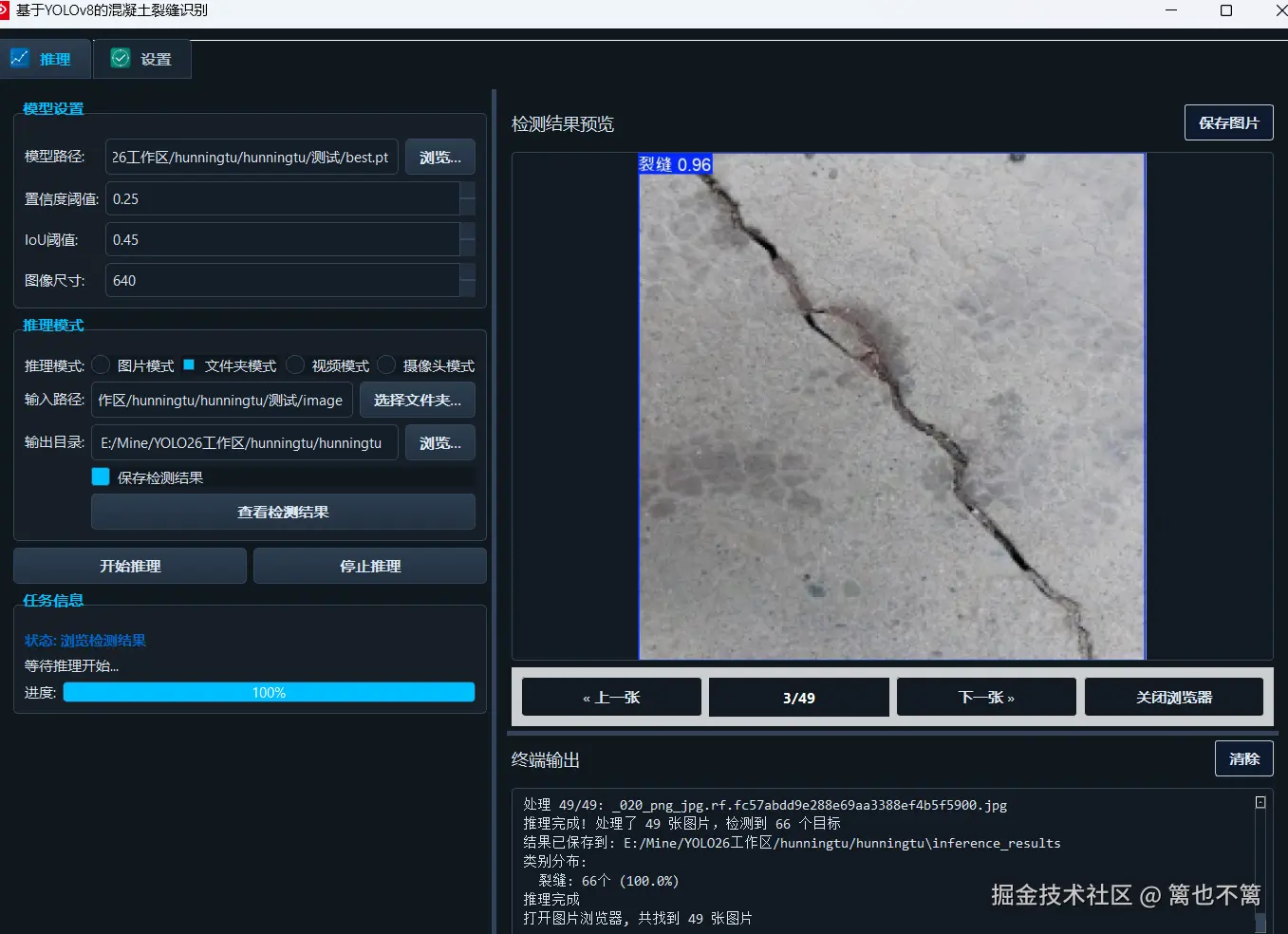This screenshot has width=1288, height=934.
Task: Click the checkmark icon on the 设置 tab
Action: [120, 58]
